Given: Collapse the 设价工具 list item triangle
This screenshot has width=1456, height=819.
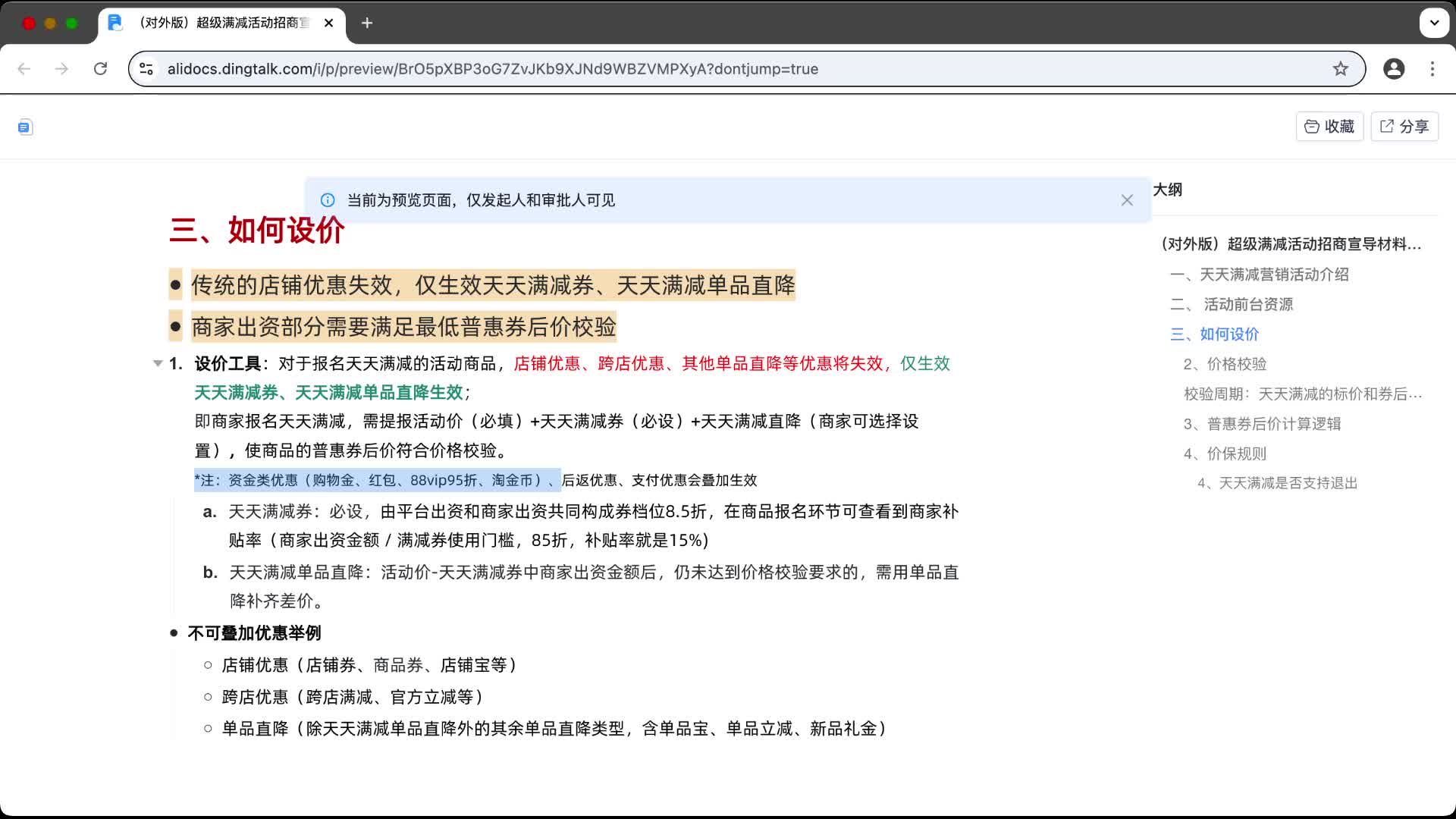Looking at the screenshot, I should click(x=158, y=364).
